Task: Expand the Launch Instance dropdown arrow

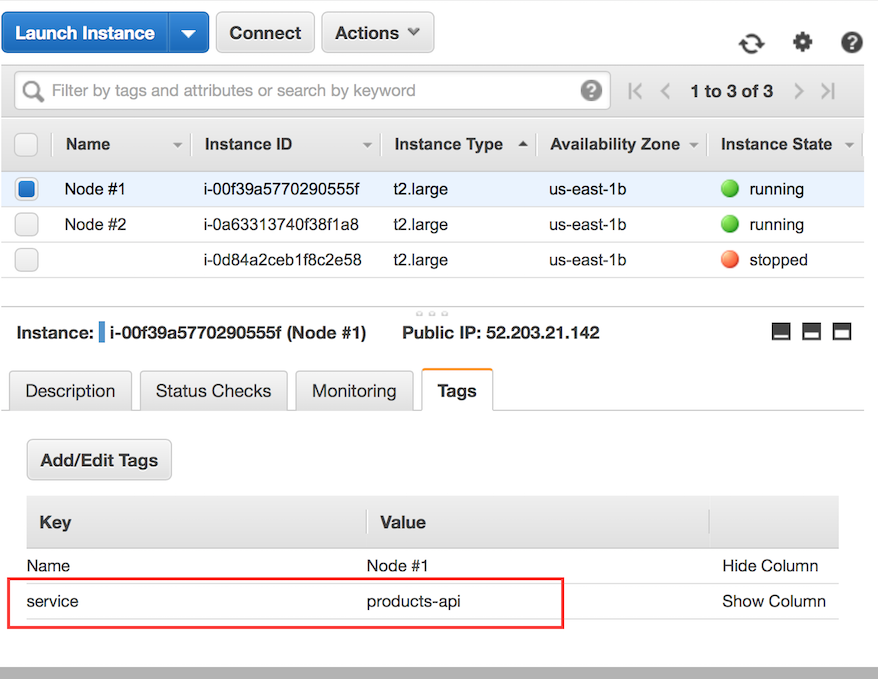Action: pos(189,32)
